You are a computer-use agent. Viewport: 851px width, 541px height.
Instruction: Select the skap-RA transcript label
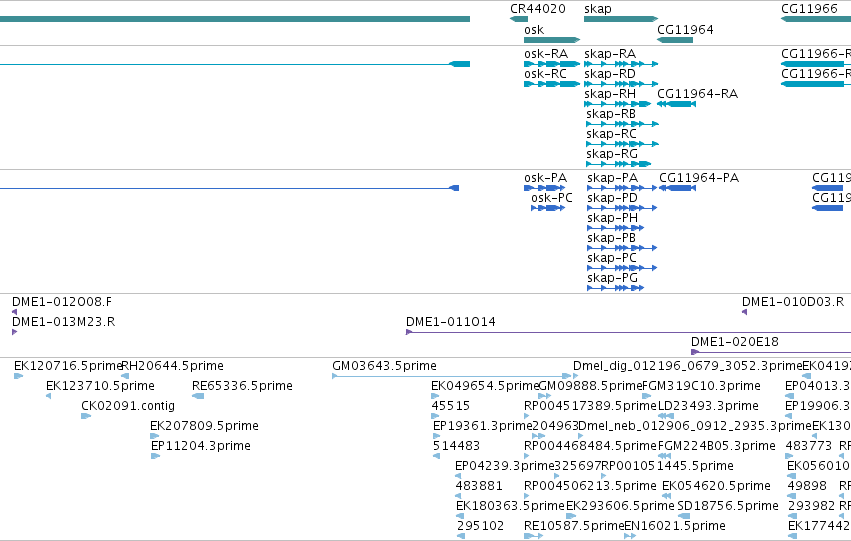[x=610, y=54]
